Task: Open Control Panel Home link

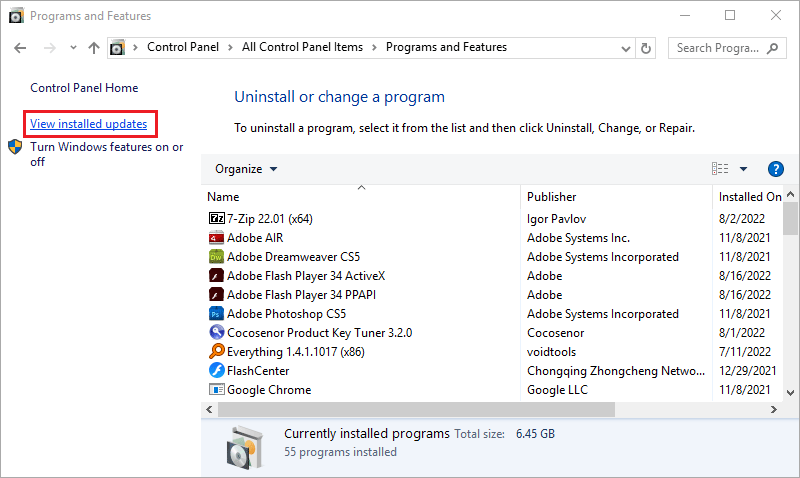Action: (x=84, y=88)
